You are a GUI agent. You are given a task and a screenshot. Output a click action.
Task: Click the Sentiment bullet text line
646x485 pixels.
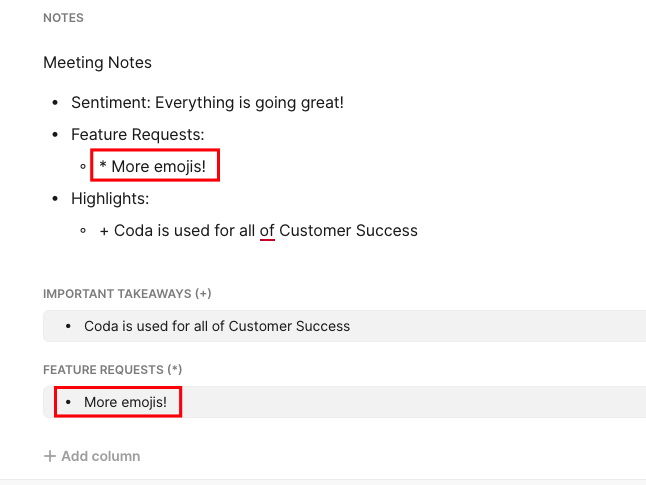click(207, 102)
